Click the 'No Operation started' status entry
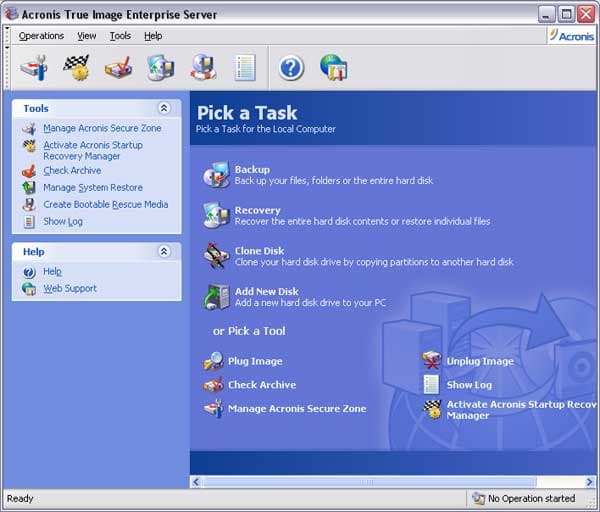This screenshot has width=600, height=512. [532, 499]
